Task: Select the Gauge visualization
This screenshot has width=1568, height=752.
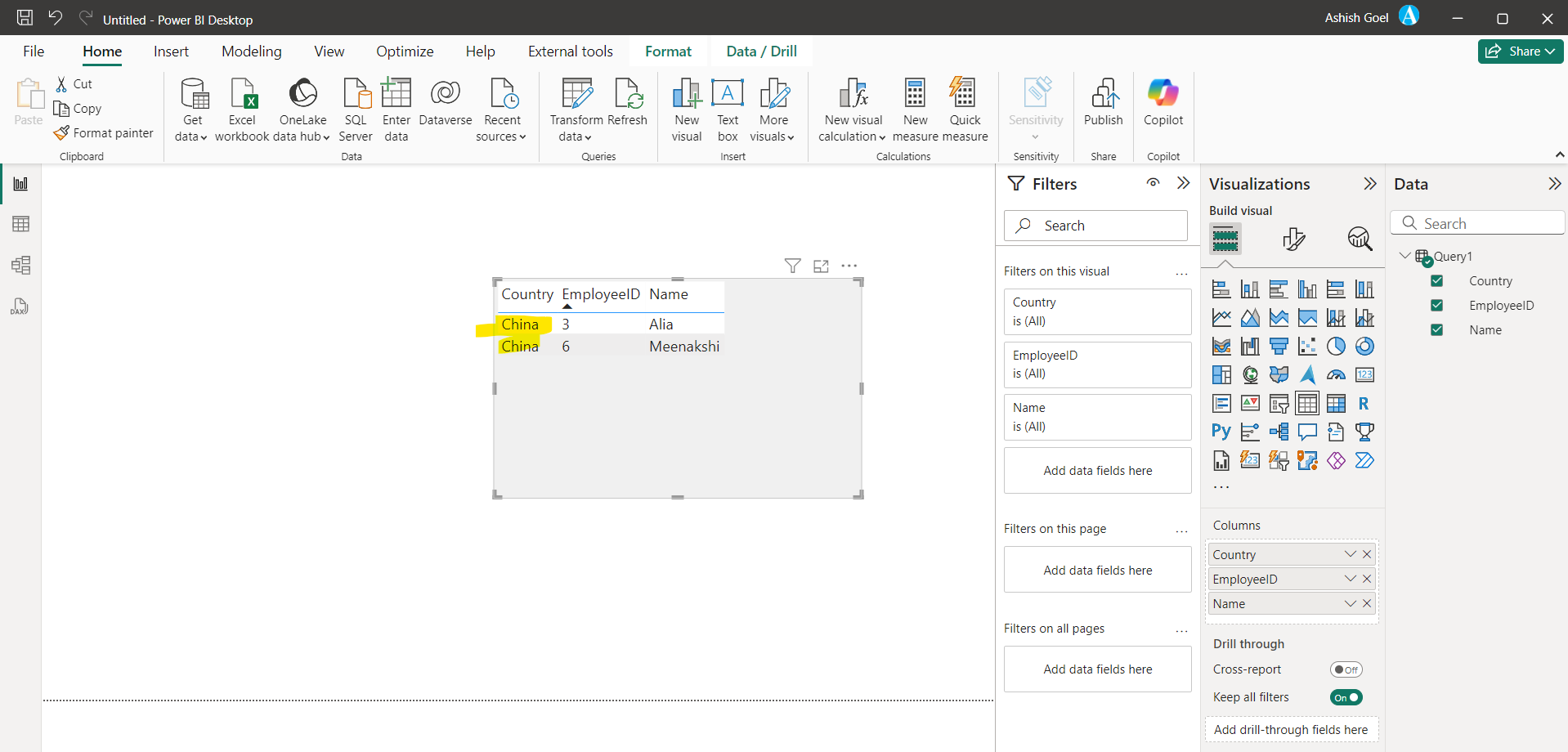Action: [1337, 374]
